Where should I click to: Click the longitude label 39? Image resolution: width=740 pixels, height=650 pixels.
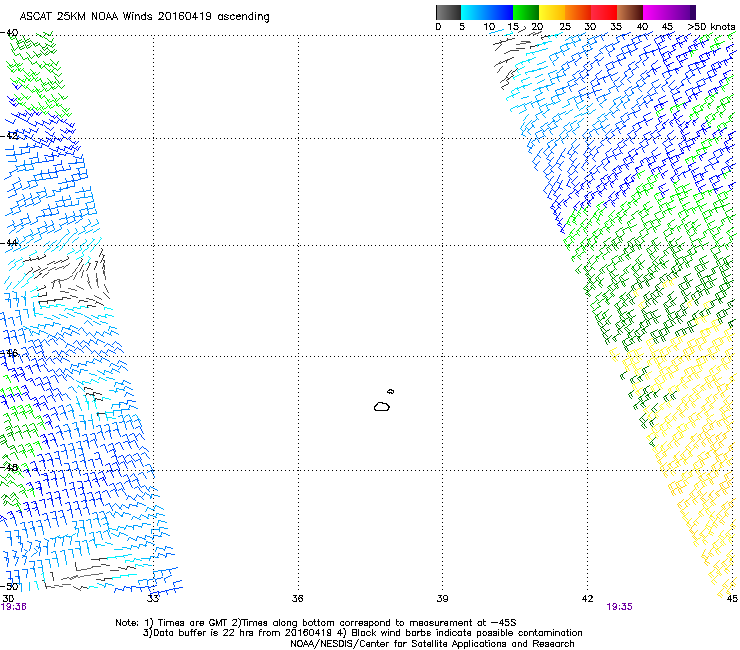pyautogui.click(x=442, y=599)
